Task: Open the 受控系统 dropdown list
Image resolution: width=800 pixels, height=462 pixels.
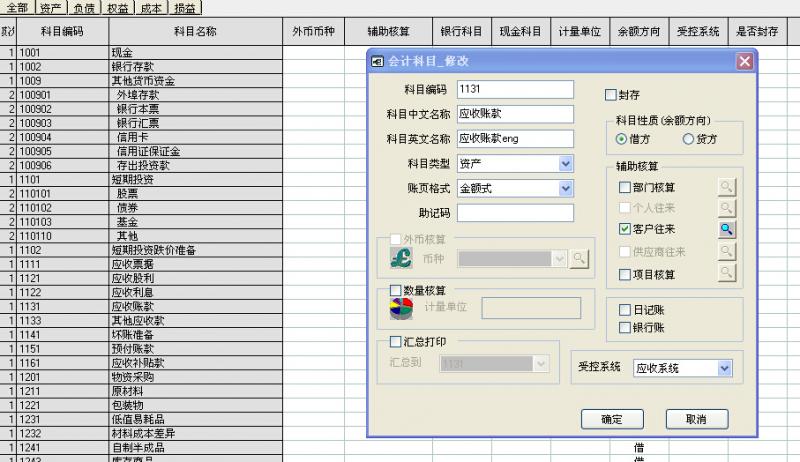Action: click(x=724, y=368)
